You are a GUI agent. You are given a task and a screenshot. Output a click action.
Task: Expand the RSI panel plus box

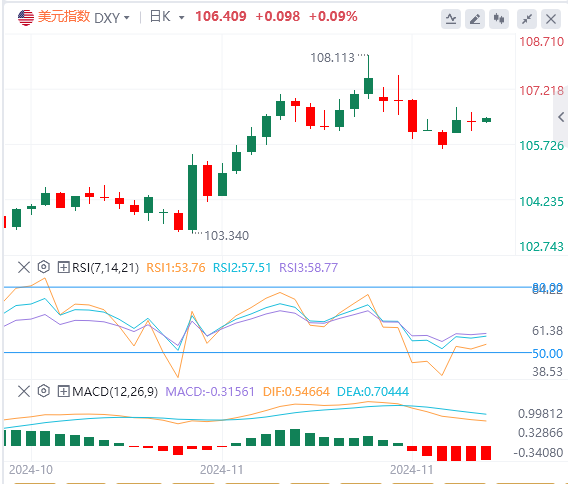click(x=63, y=267)
